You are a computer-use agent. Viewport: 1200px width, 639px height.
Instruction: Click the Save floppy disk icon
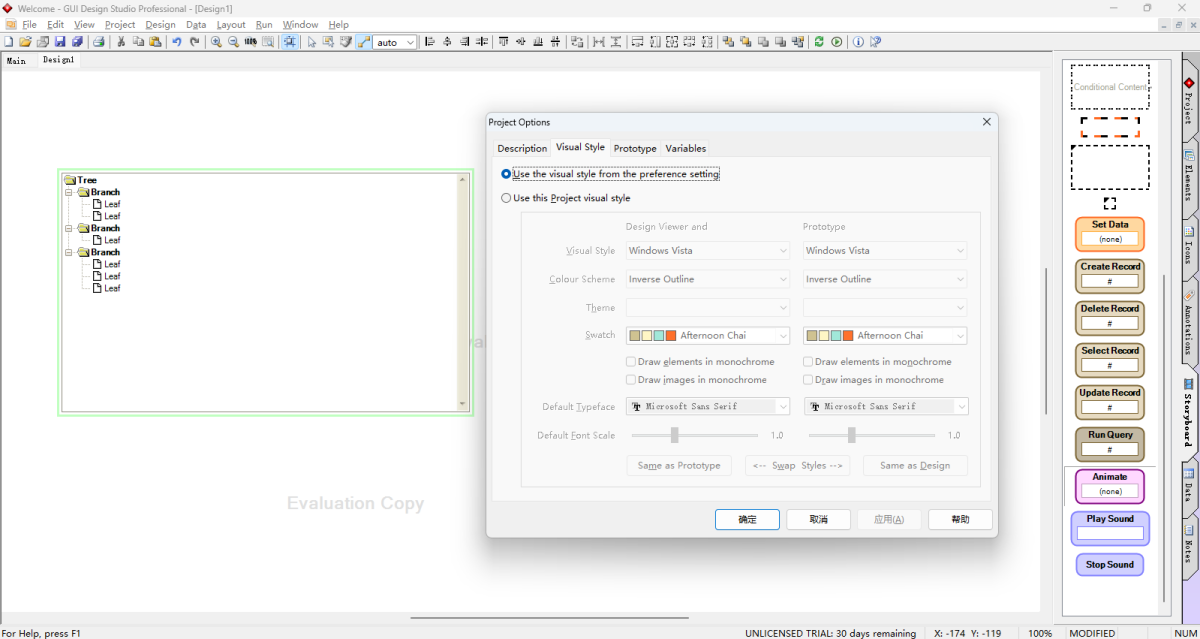coord(60,42)
